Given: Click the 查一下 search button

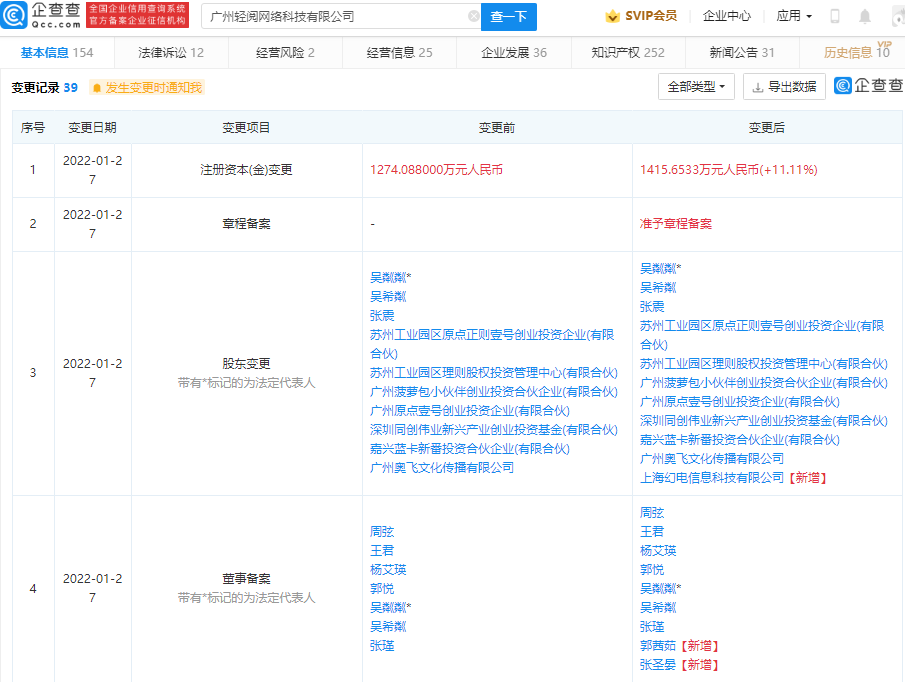Looking at the screenshot, I should pyautogui.click(x=508, y=17).
